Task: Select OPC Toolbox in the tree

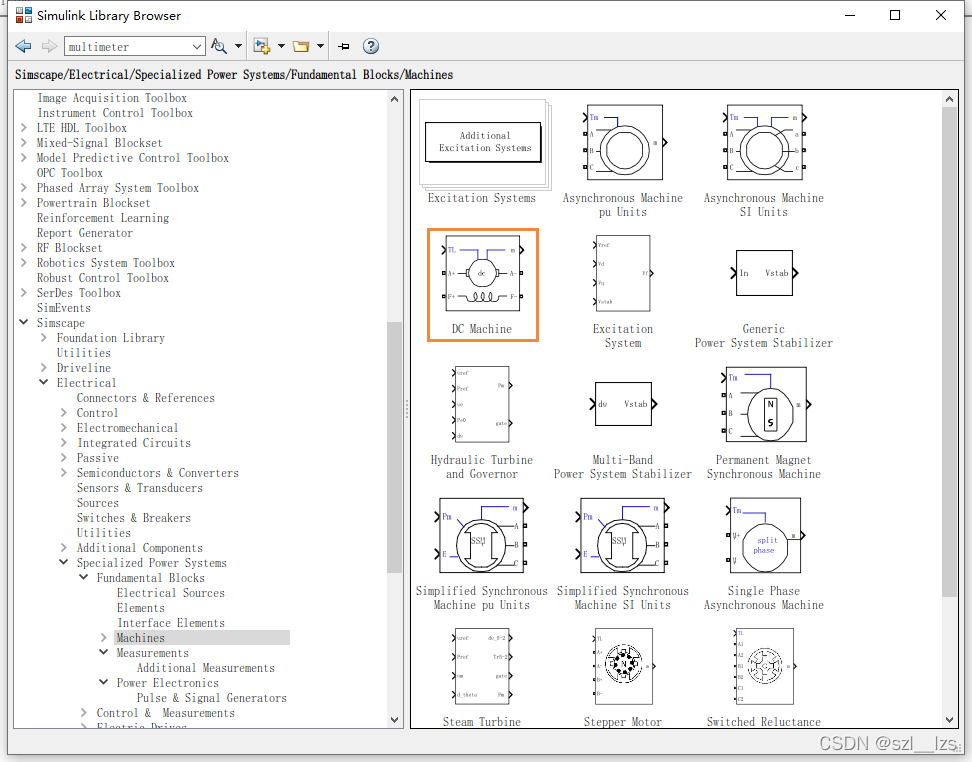Action: (69, 173)
